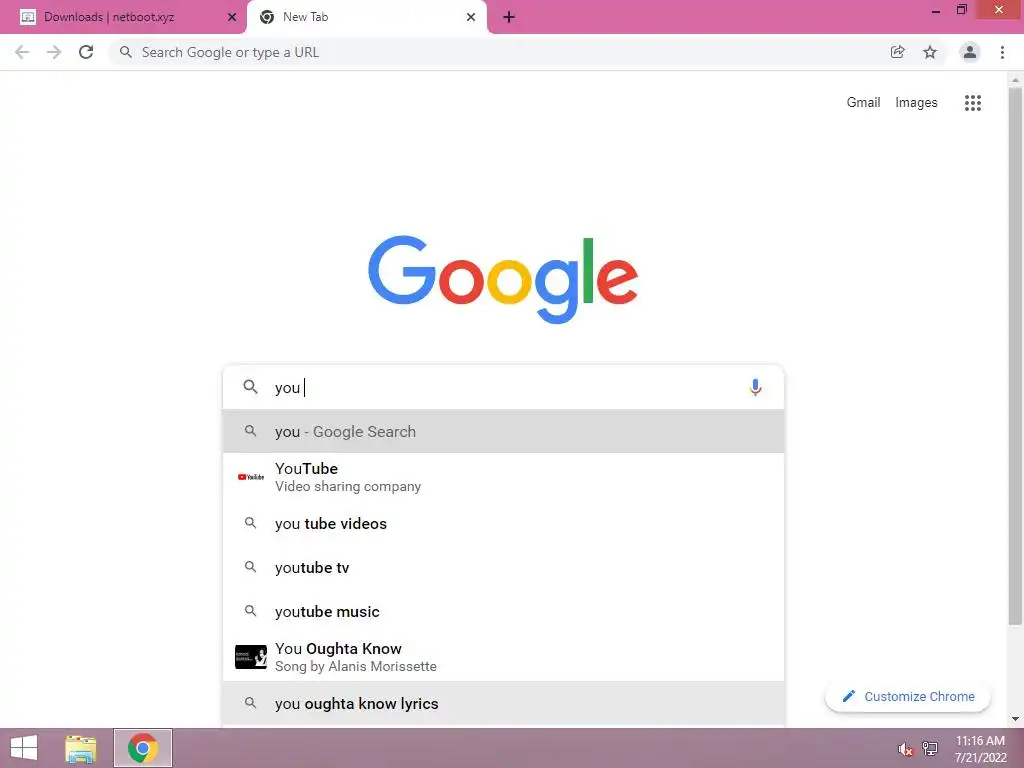The width and height of the screenshot is (1024, 768).
Task: Open File Explorer from the taskbar
Action: (81, 748)
